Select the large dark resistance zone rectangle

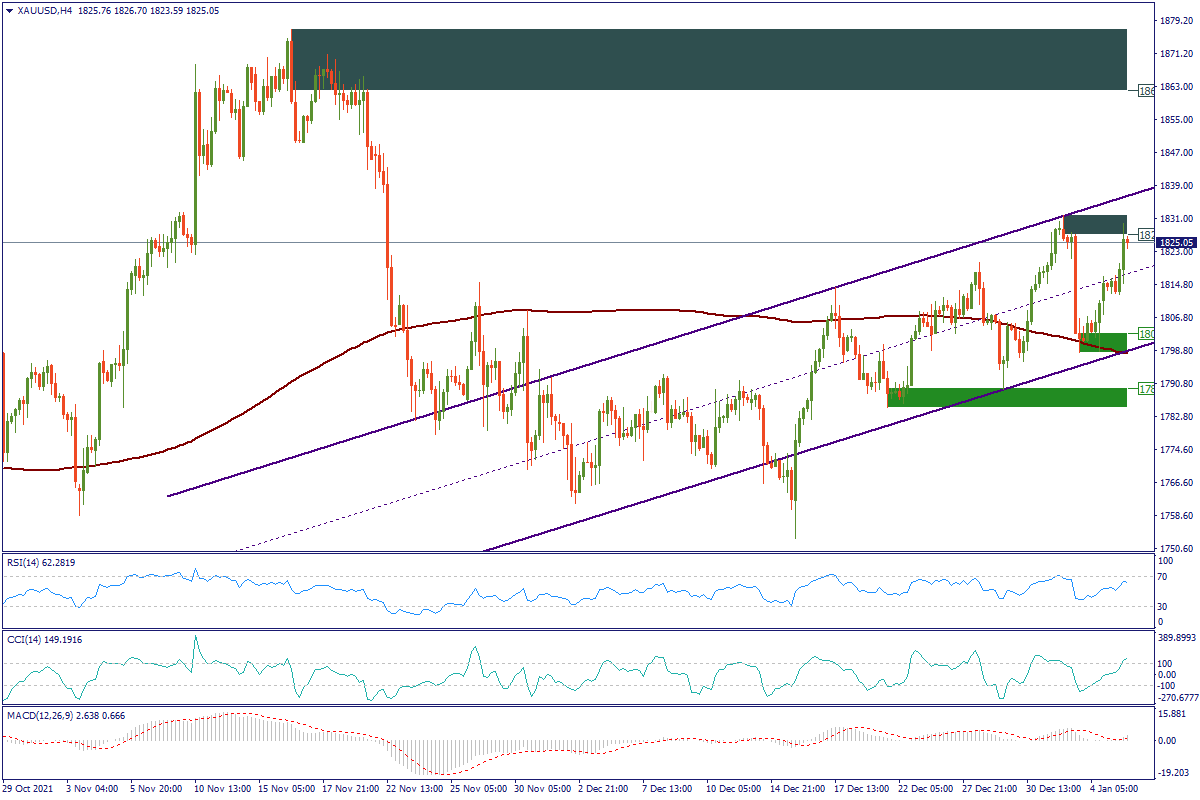708,60
